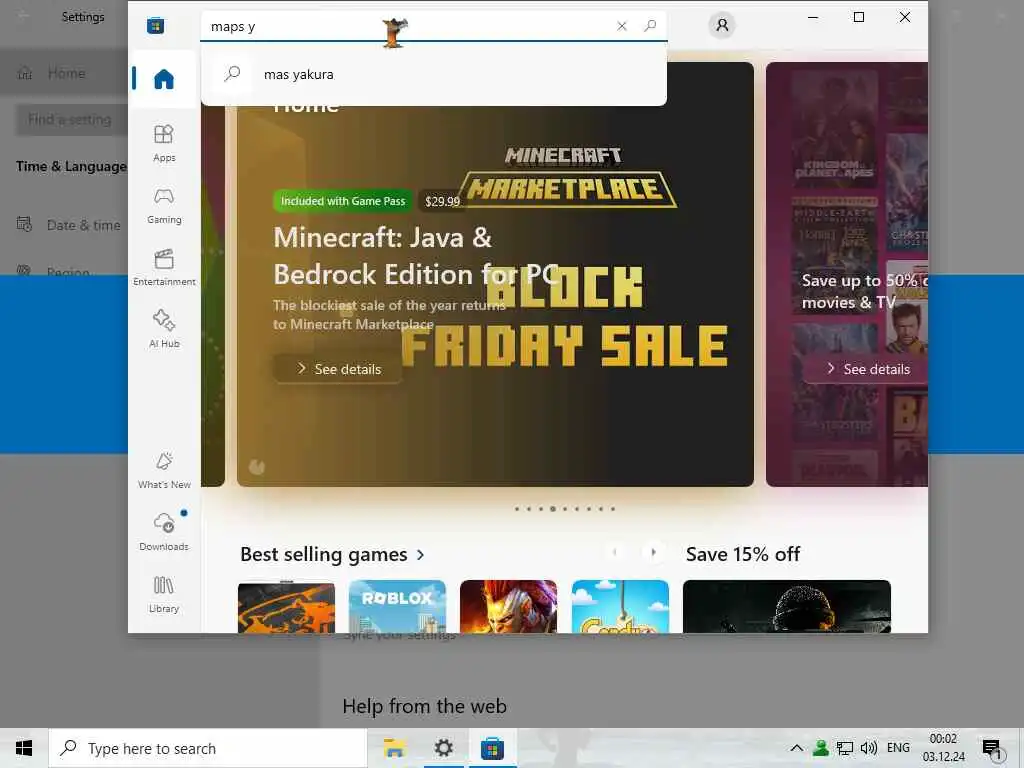This screenshot has width=1024, height=768.
Task: Click the Microsoft Store logo icon
Action: 155,25
